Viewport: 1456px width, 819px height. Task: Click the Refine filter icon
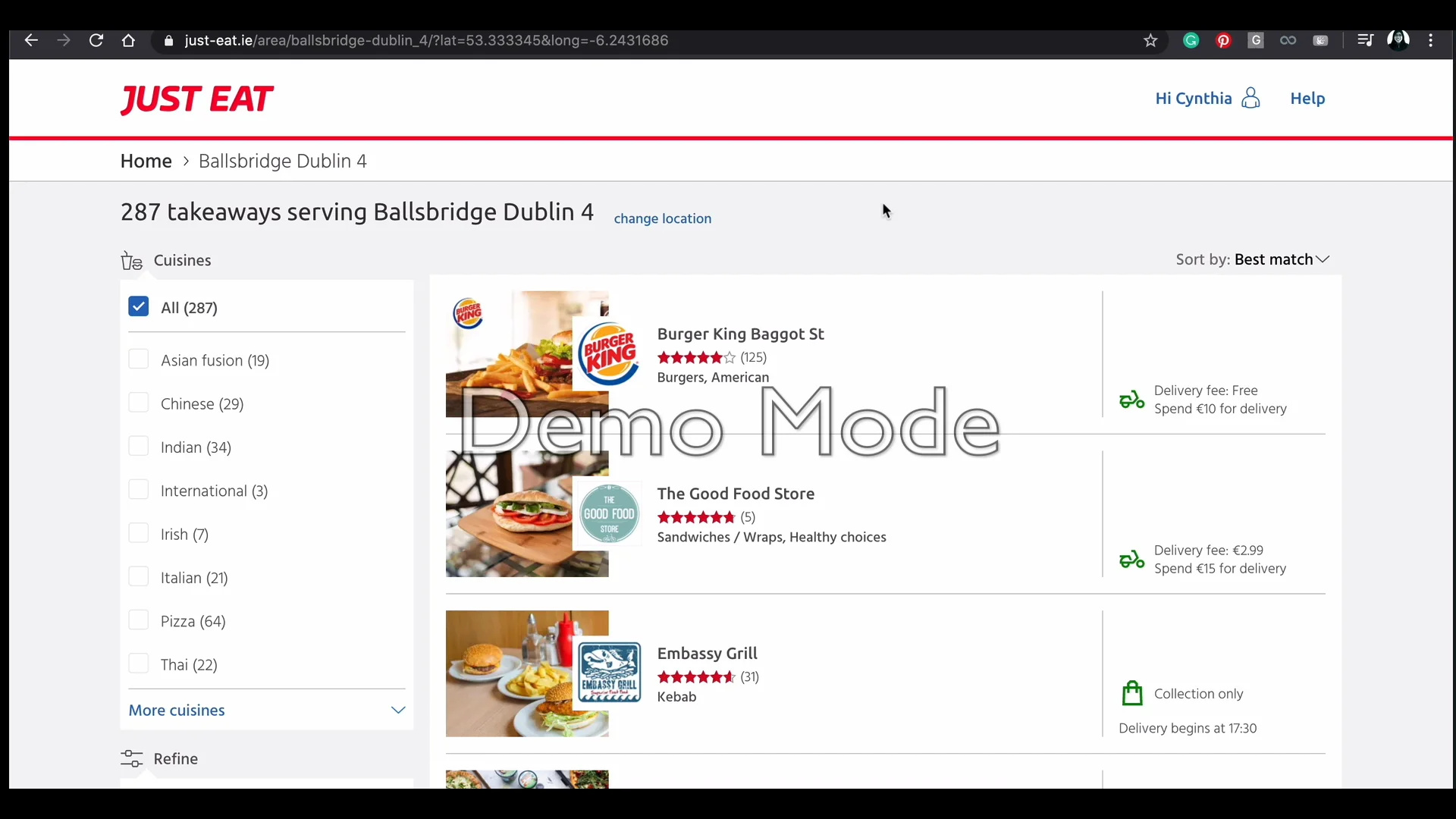(x=131, y=759)
